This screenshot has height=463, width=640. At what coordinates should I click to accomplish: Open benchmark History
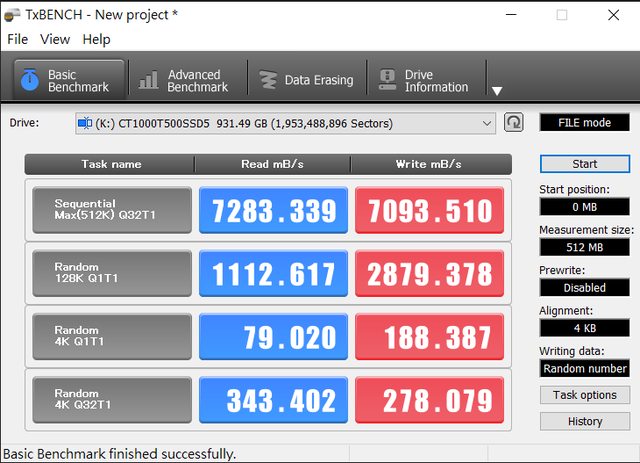tap(584, 421)
